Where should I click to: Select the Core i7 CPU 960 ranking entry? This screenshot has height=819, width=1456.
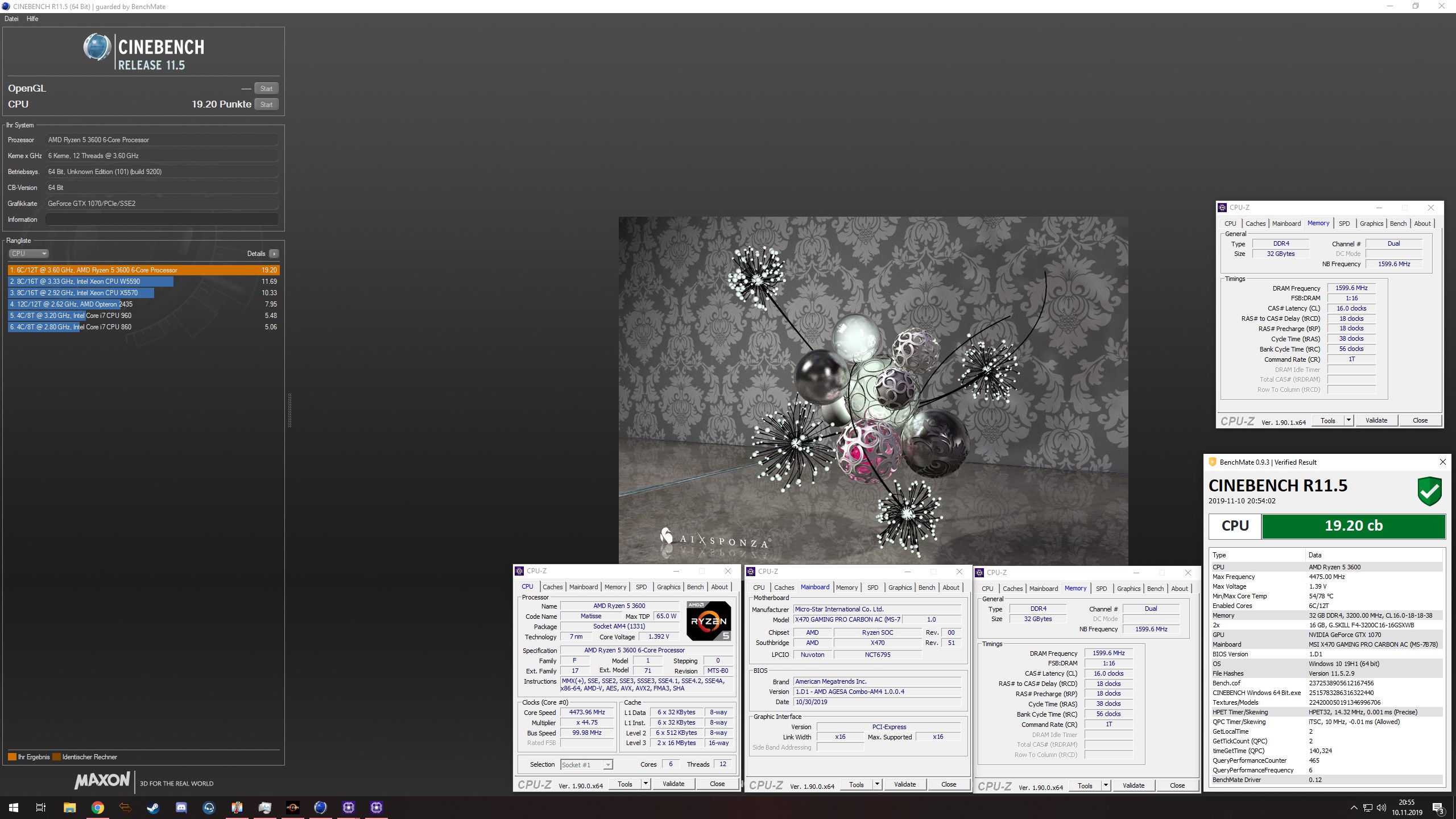click(144, 316)
